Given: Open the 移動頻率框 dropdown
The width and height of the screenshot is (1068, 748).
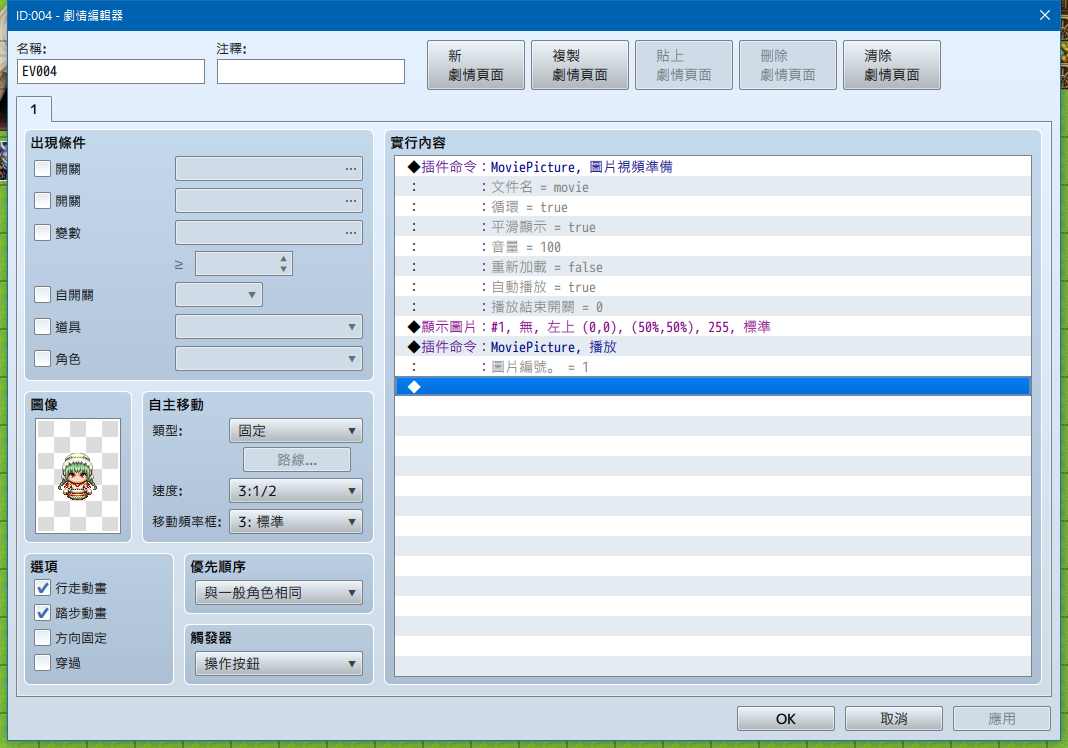Looking at the screenshot, I should click(x=296, y=522).
